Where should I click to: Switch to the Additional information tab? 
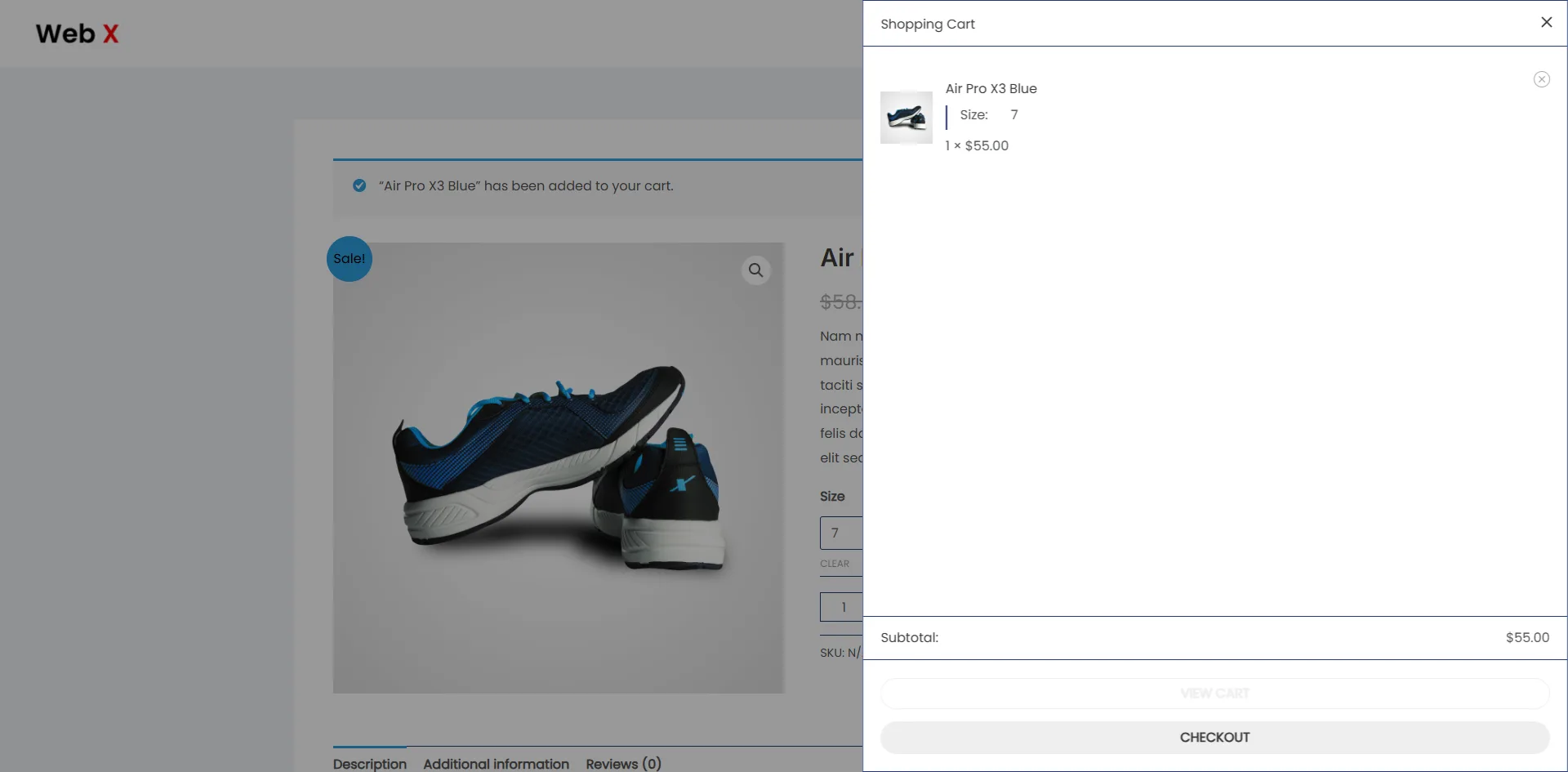click(496, 763)
